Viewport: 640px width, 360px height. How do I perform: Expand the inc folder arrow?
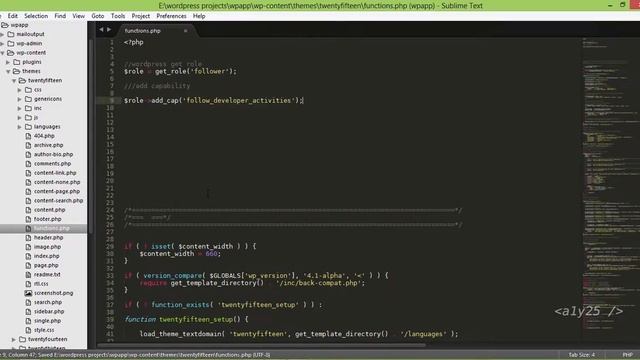[x=20, y=109]
